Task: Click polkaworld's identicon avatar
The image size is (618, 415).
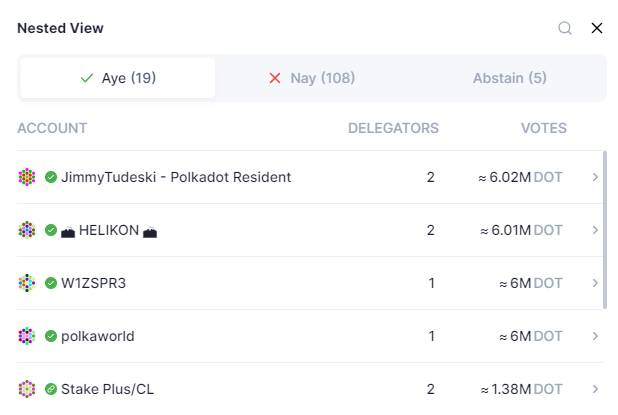Action: 27,336
